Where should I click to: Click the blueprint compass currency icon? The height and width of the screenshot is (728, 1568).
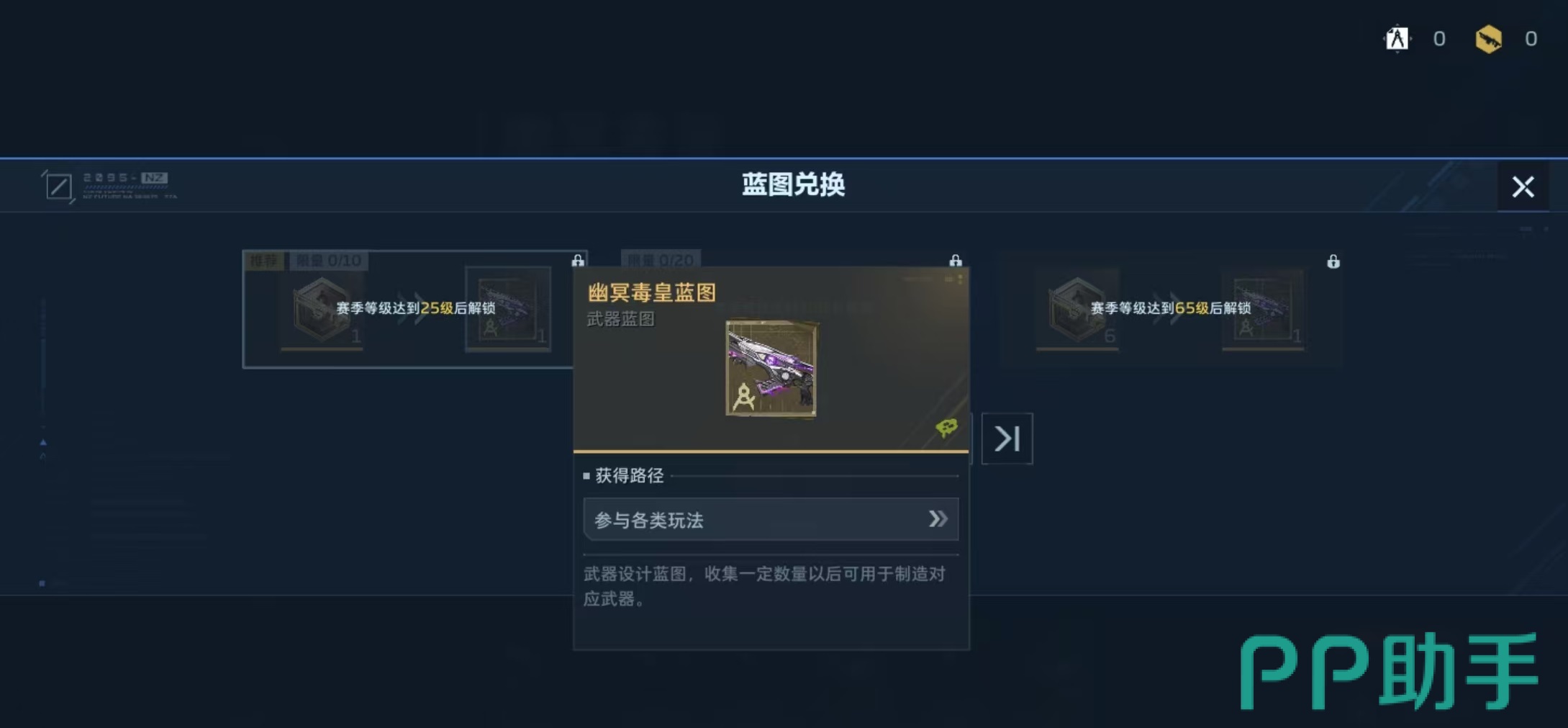click(1397, 38)
